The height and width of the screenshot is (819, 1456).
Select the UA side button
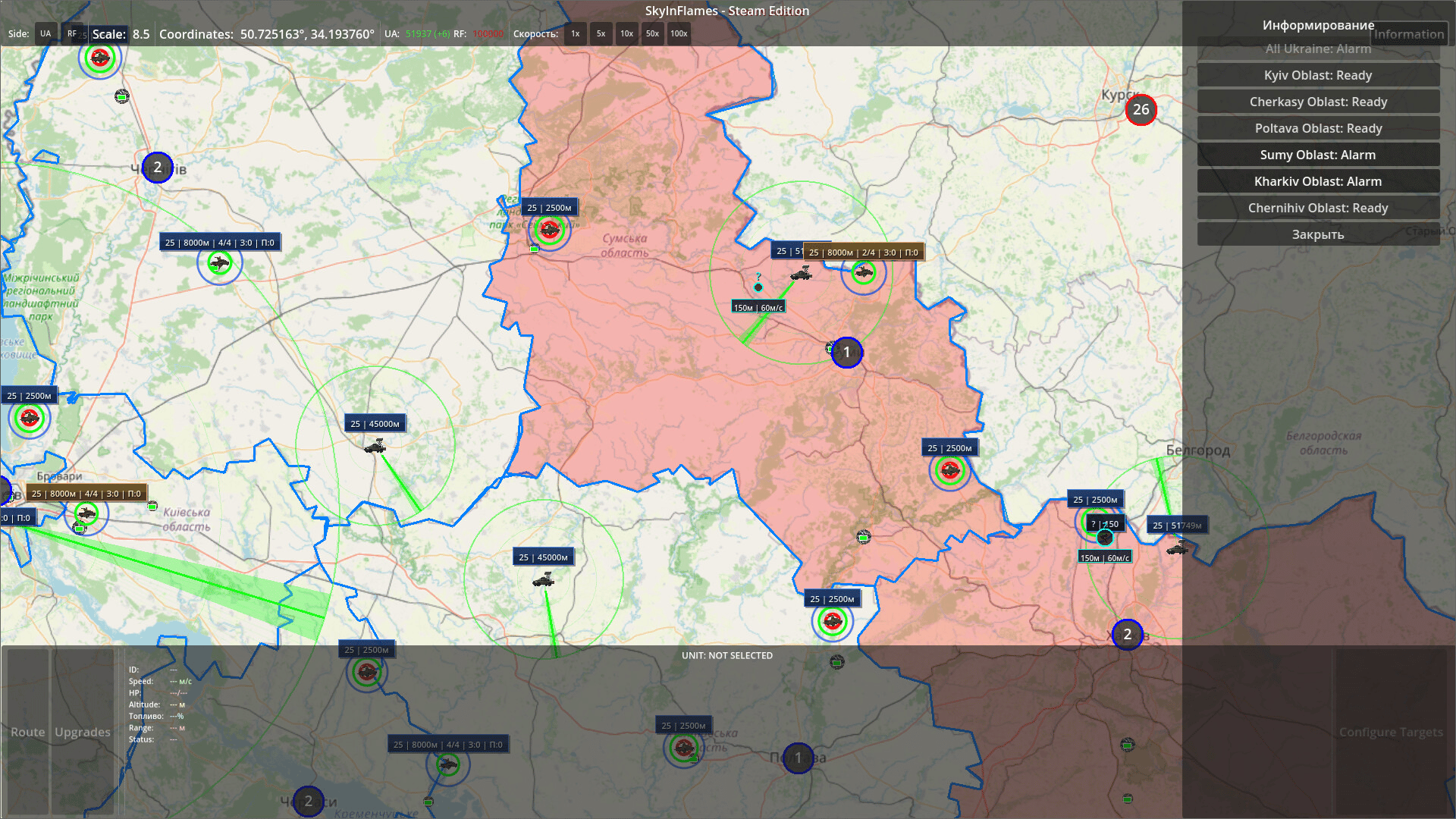[45, 33]
